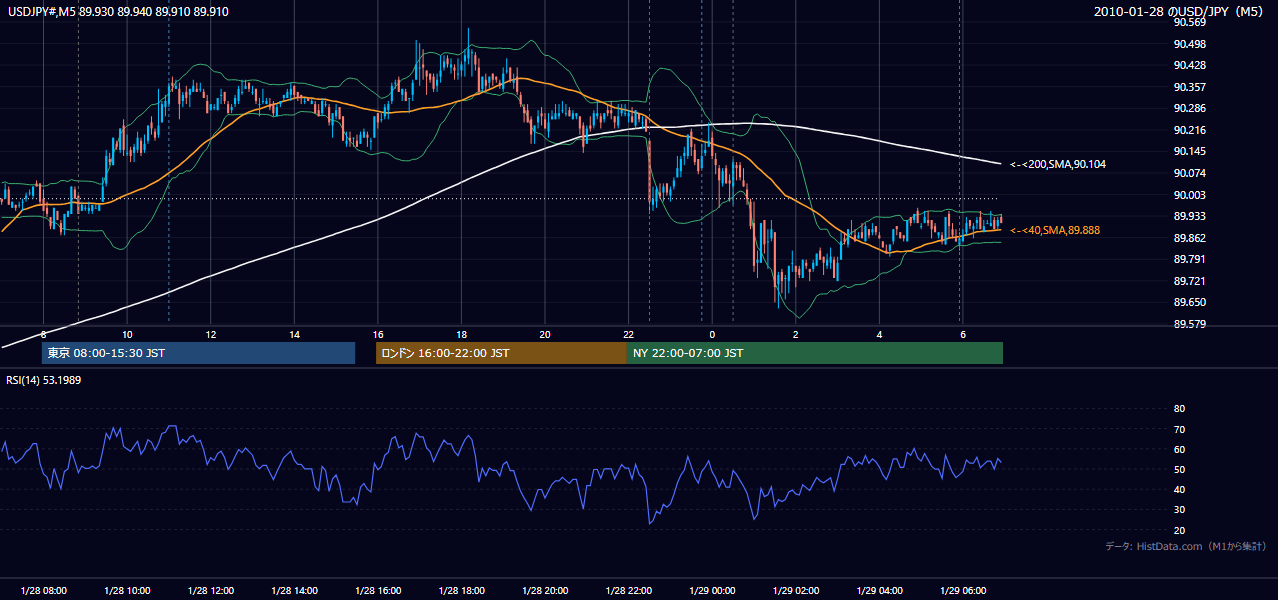Click the 90.286 price axis value

pyautogui.click(x=1190, y=108)
